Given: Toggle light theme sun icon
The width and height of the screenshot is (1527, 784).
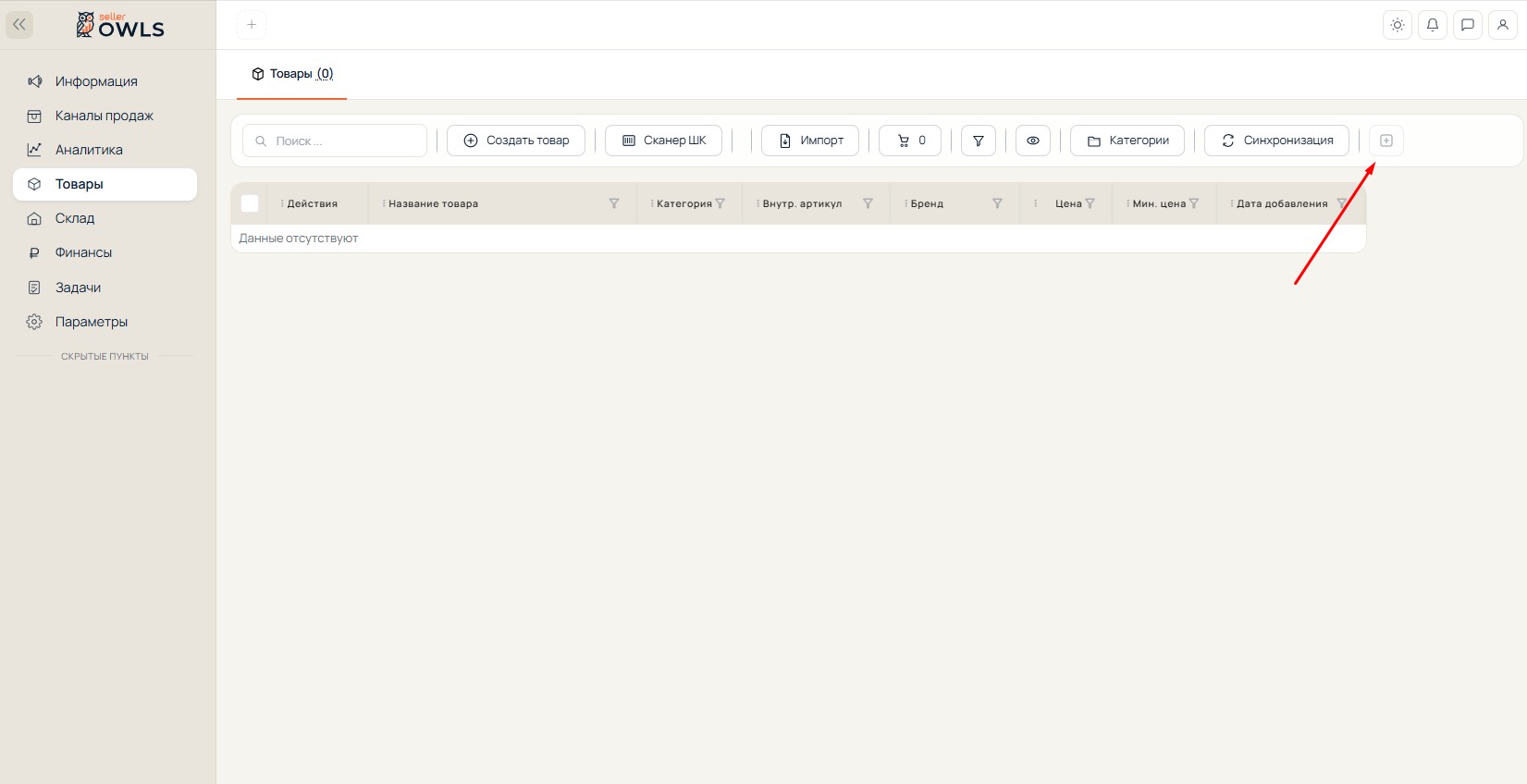Looking at the screenshot, I should tap(1398, 25).
